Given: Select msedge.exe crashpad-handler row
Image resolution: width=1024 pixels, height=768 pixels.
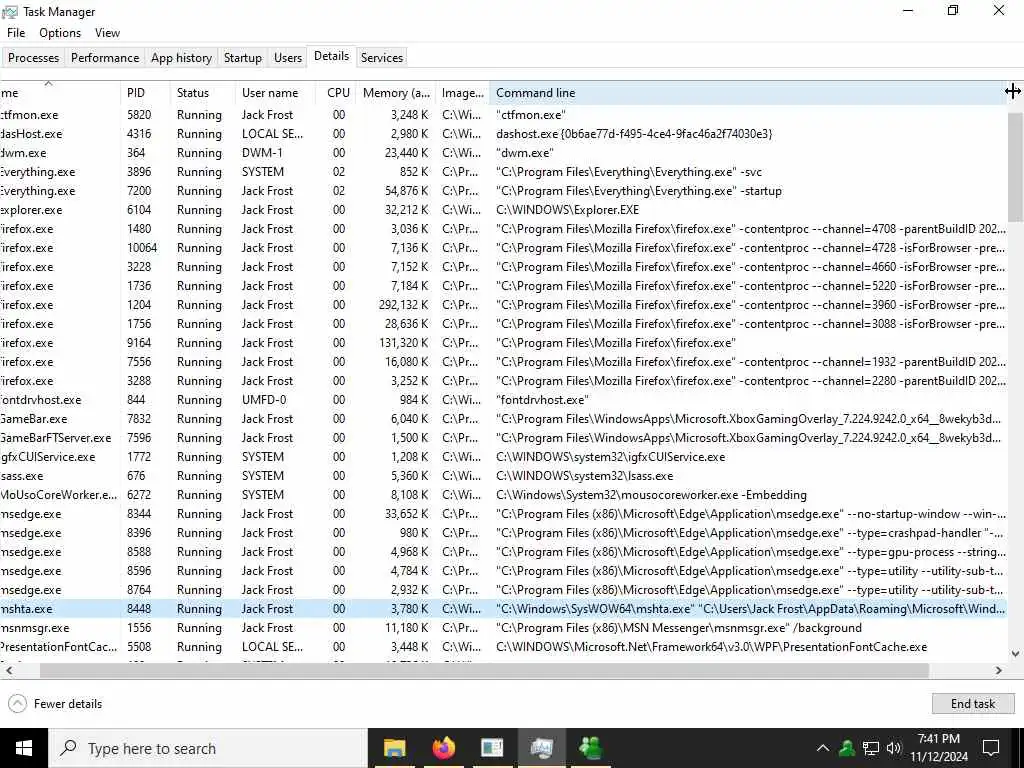Looking at the screenshot, I should coord(503,533).
